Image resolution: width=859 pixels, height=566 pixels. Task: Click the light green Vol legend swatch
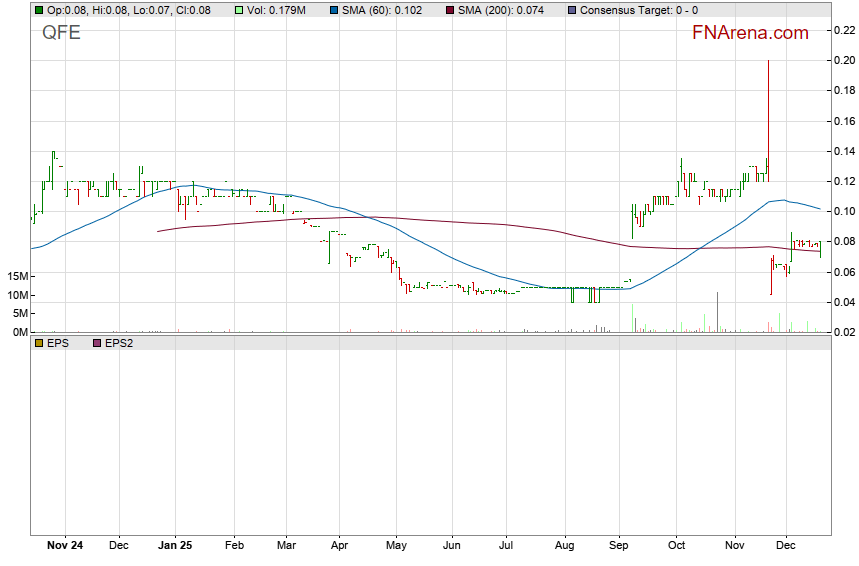tap(239, 10)
